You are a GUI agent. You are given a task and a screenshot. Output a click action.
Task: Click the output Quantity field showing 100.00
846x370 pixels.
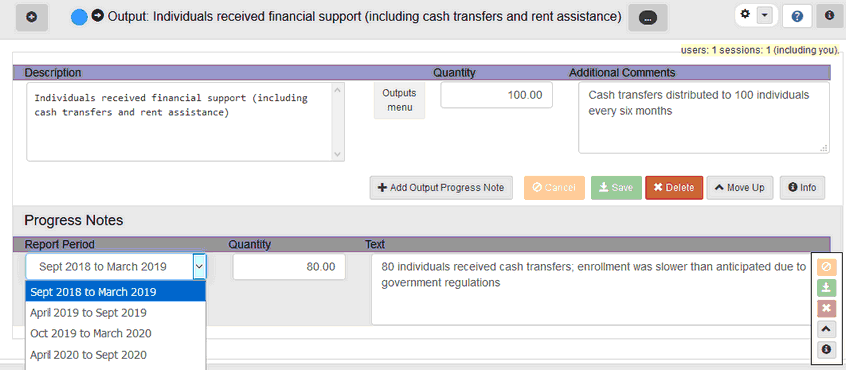click(x=496, y=95)
